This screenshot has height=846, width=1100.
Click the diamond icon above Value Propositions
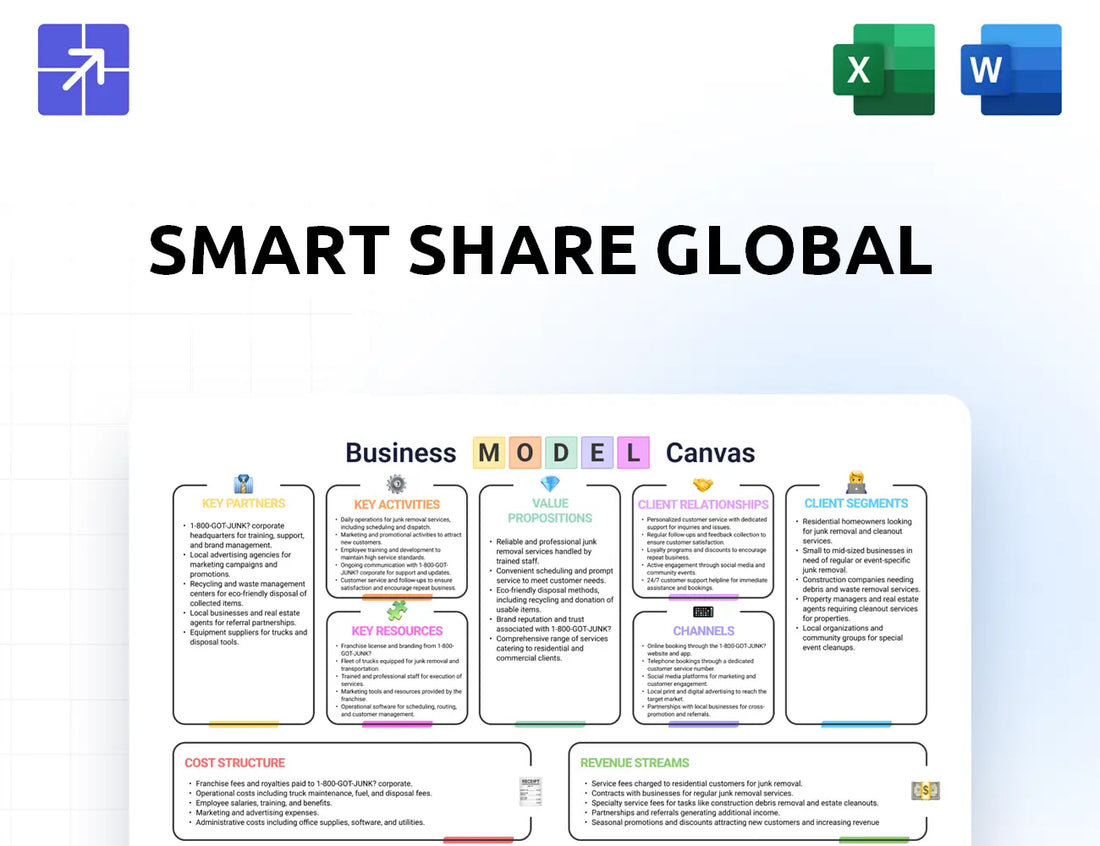(x=550, y=483)
